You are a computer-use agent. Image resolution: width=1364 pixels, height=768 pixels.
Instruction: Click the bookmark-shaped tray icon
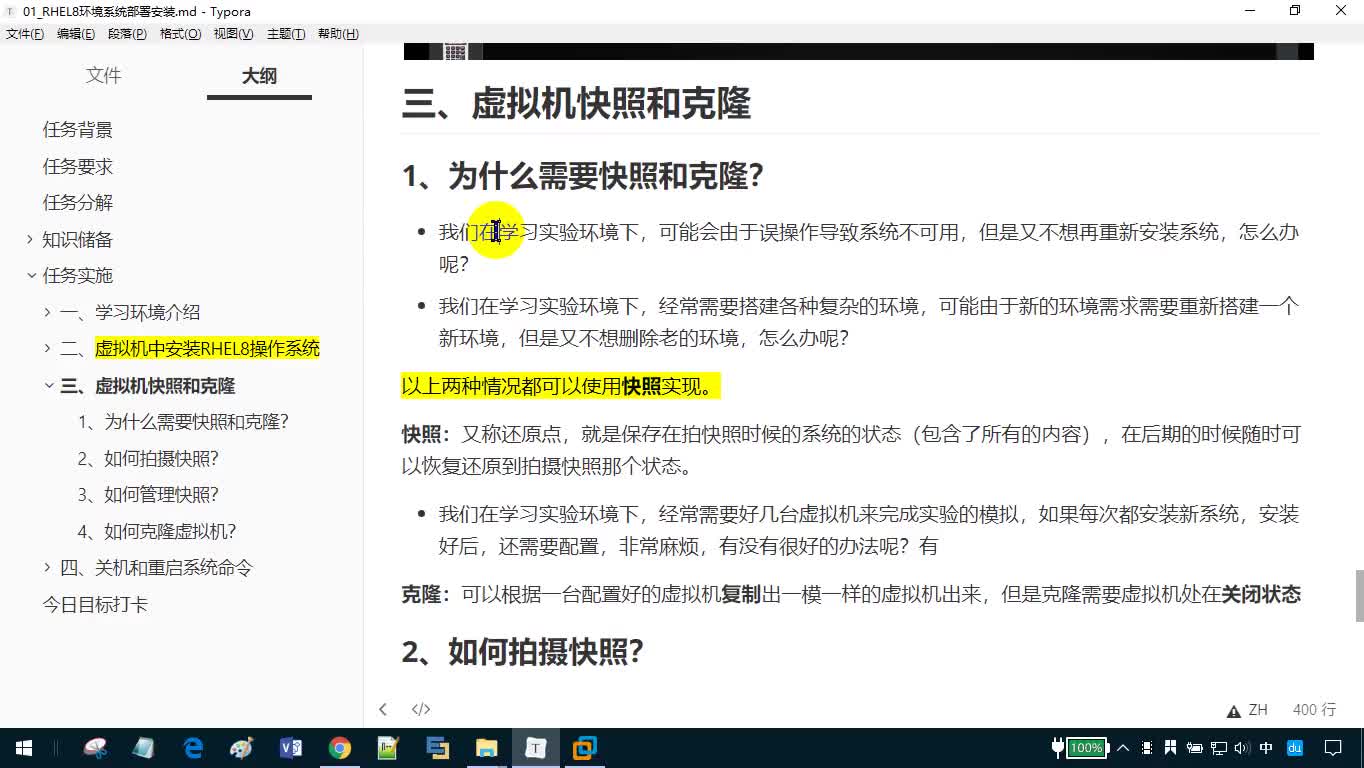click(1171, 748)
